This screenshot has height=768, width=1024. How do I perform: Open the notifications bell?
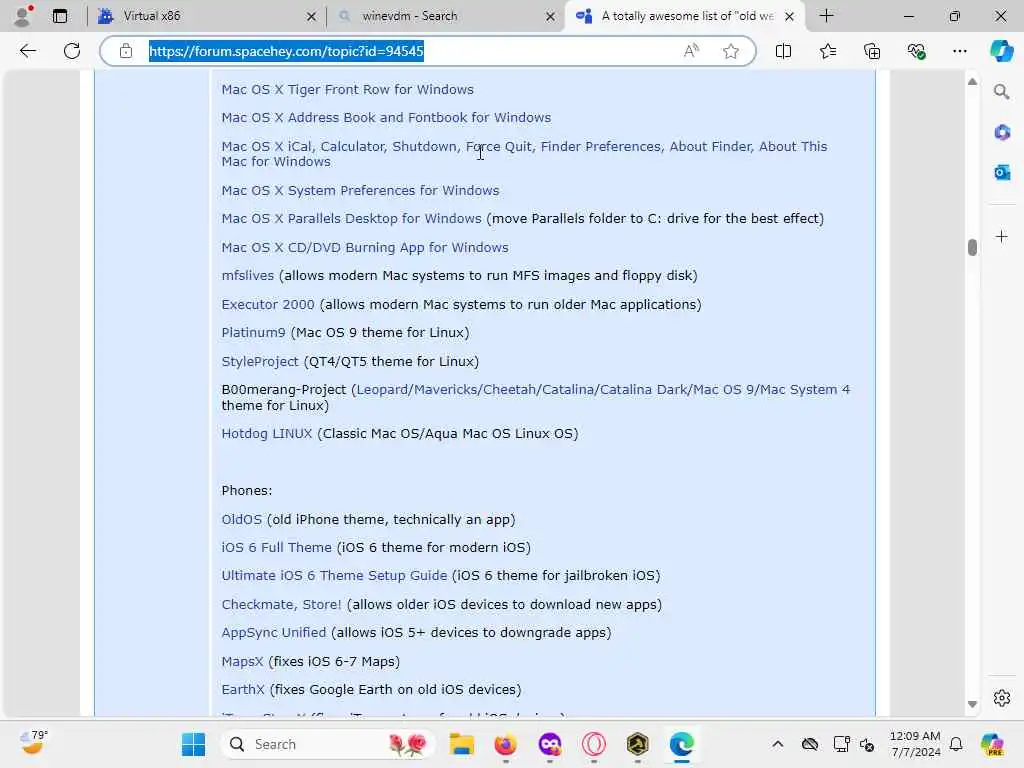(x=956, y=744)
